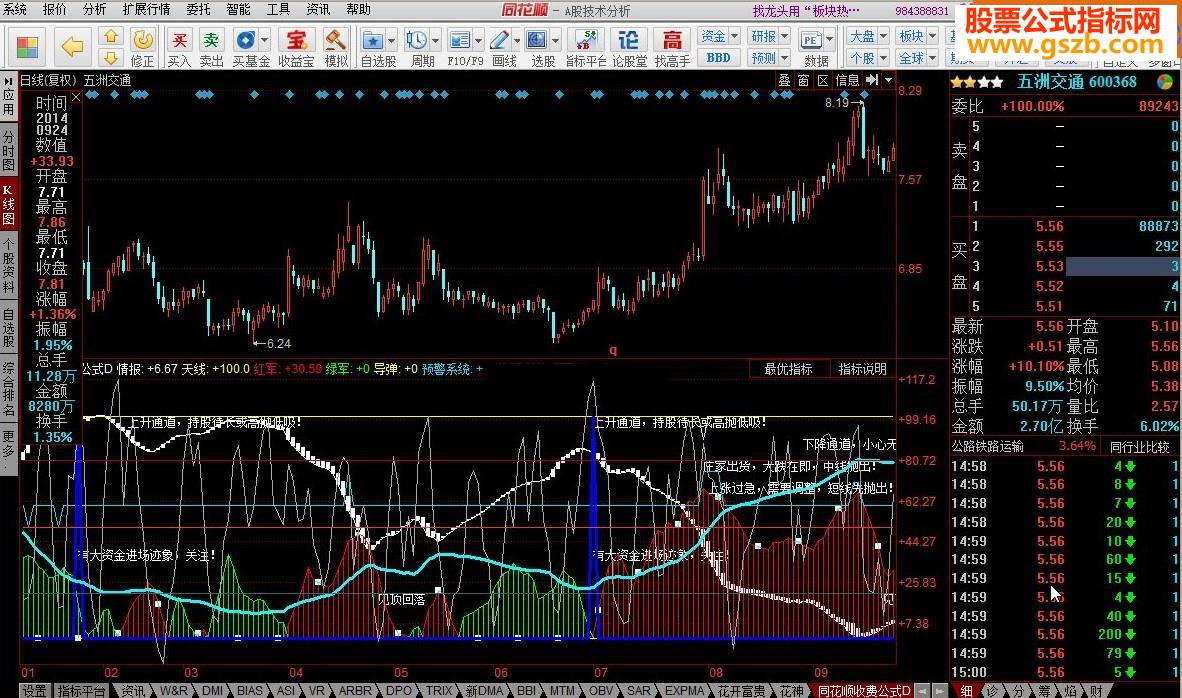Viewport: 1182px width, 698px height.
Task: Open the 报价 menu
Action: (54, 9)
